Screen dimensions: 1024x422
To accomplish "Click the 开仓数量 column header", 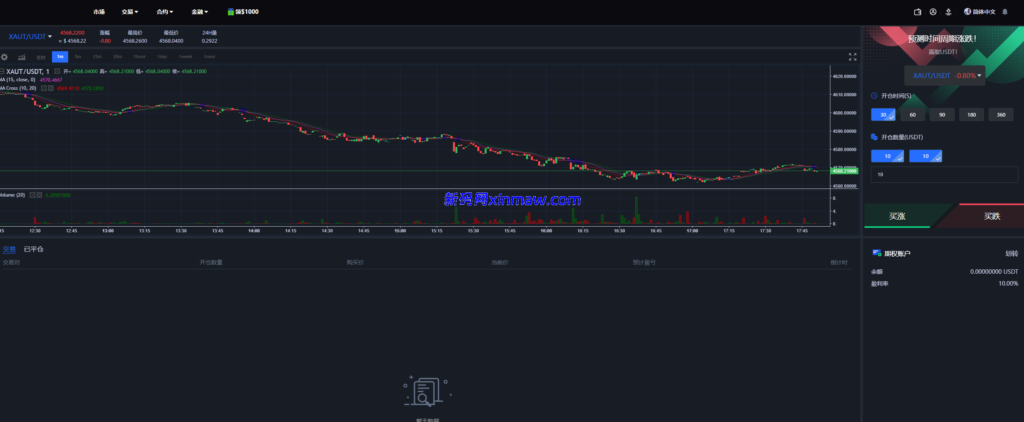I will click(x=211, y=263).
